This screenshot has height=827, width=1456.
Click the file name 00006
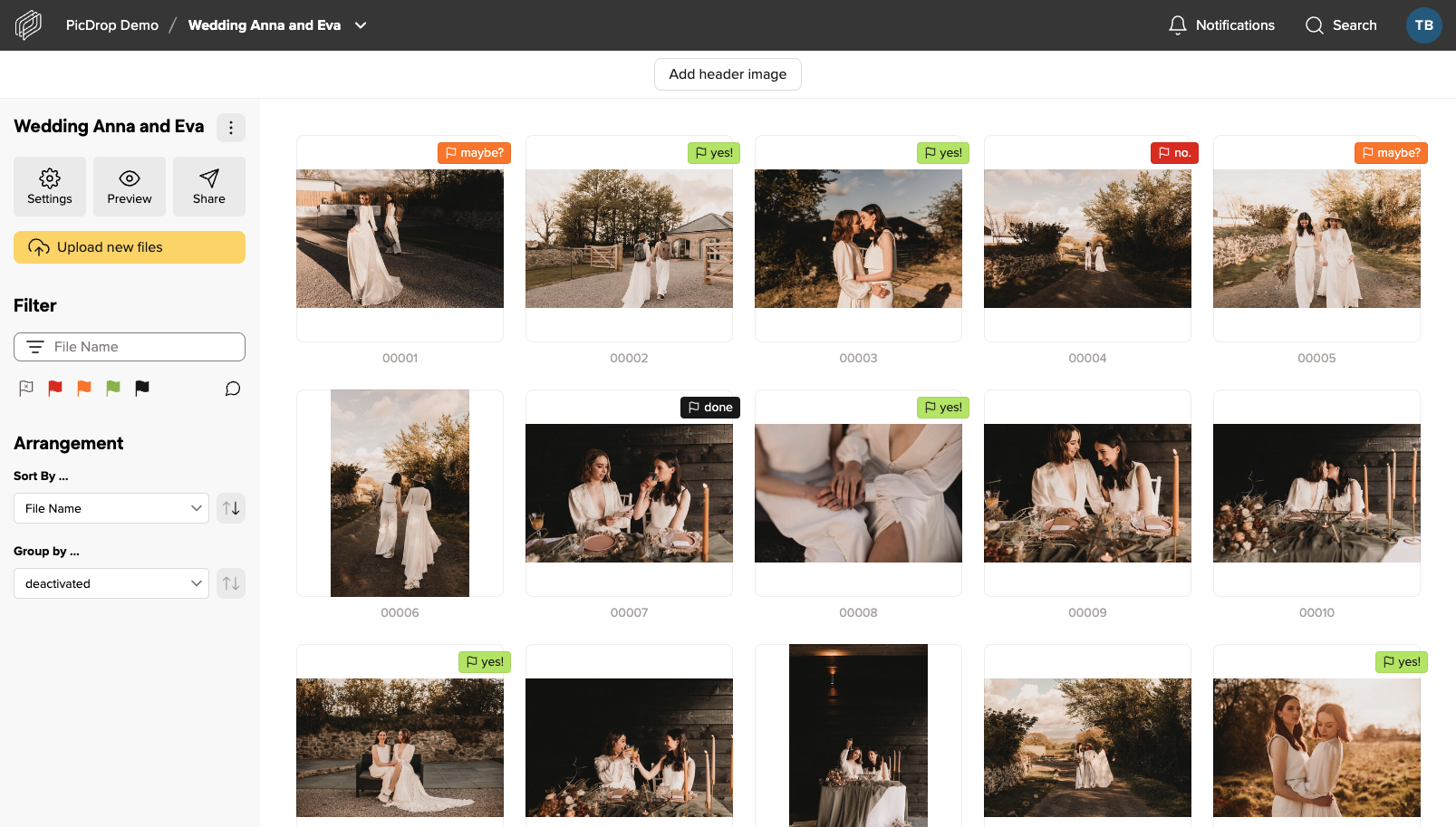pos(400,613)
